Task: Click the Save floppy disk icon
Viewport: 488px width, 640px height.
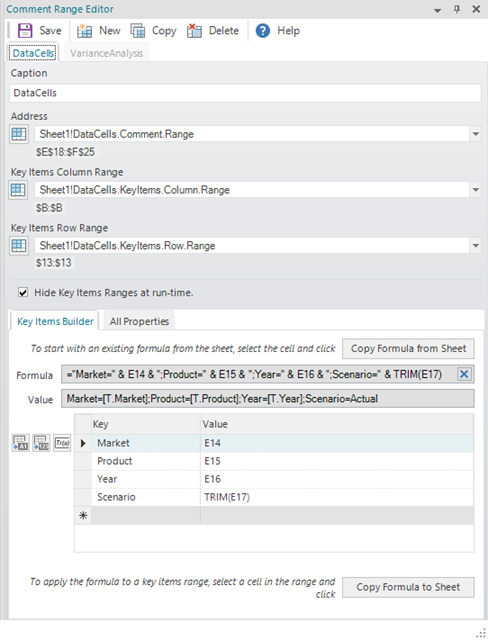Action: (25, 31)
